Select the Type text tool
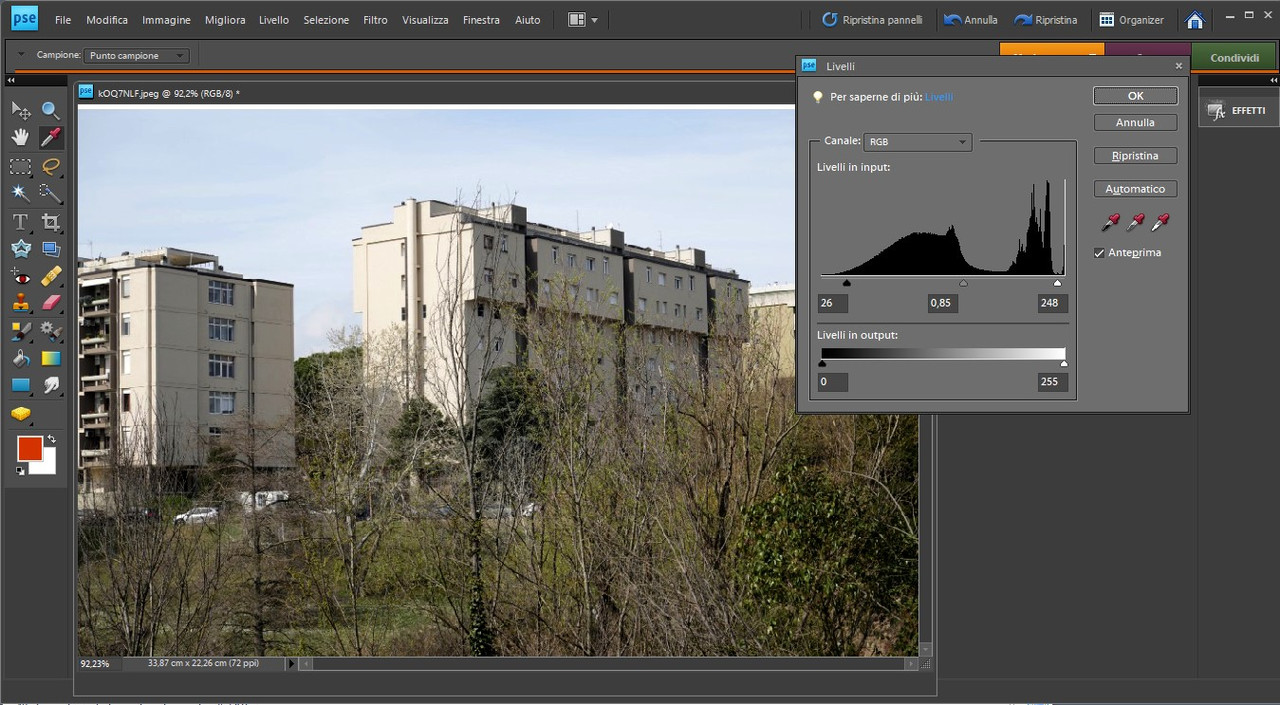This screenshot has width=1280, height=705. click(20, 222)
